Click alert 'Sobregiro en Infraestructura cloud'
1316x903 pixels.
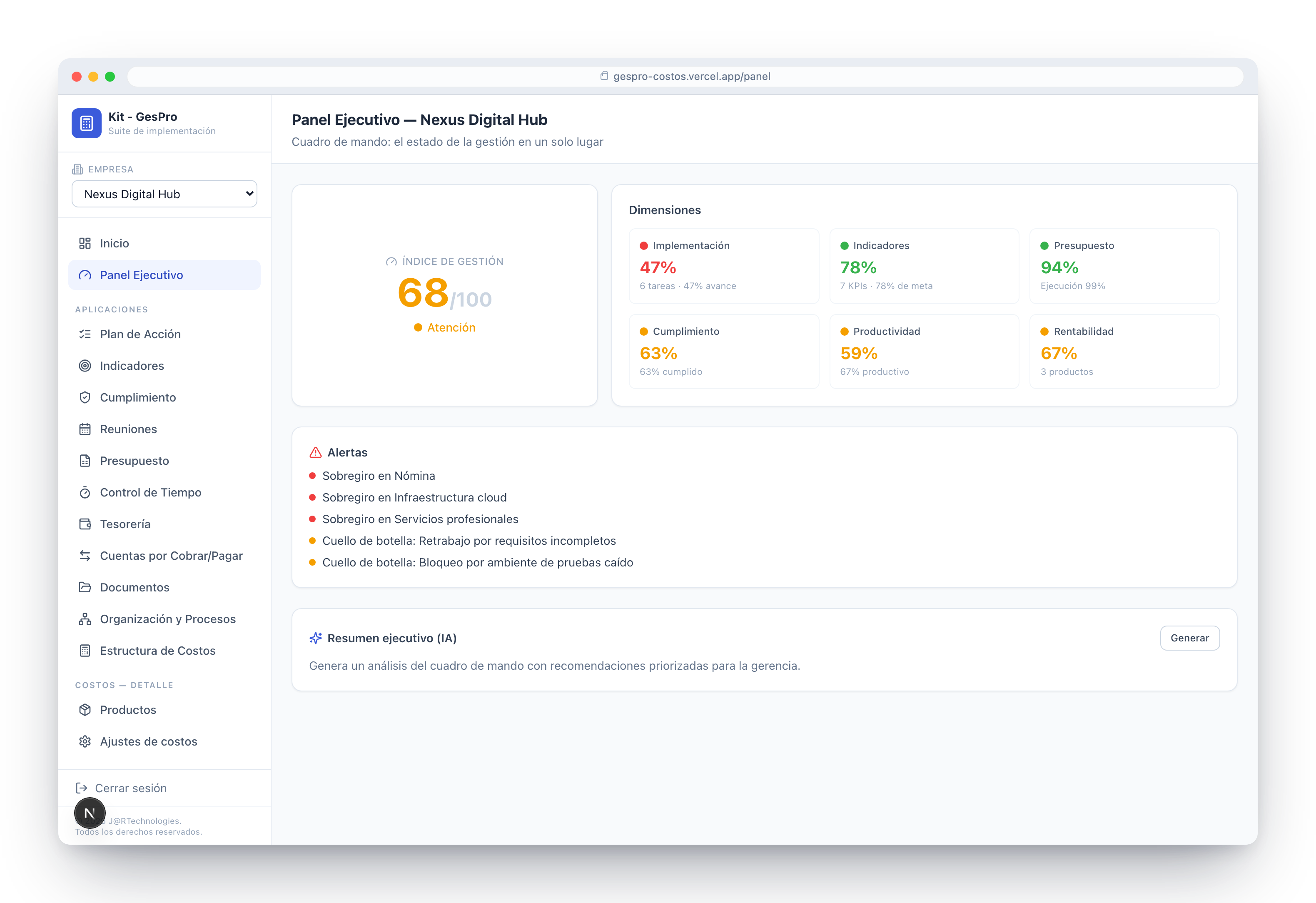click(414, 497)
